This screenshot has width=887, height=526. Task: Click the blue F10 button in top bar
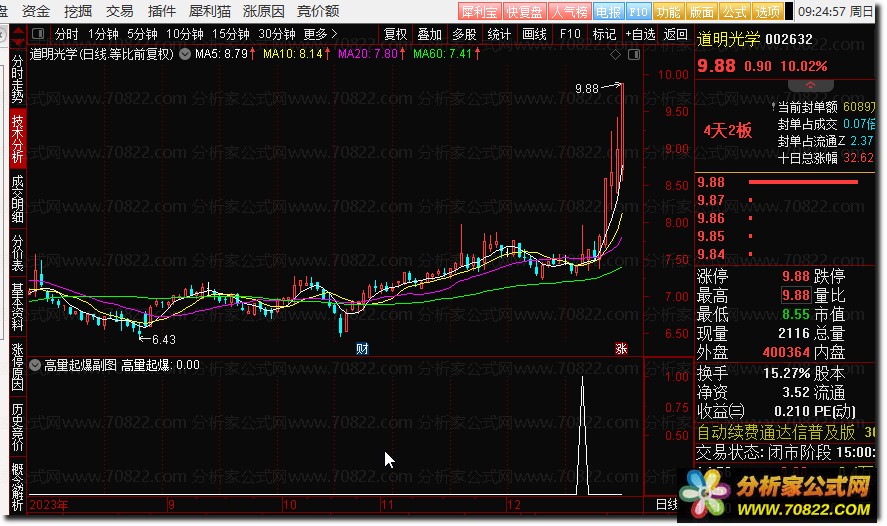coord(638,11)
